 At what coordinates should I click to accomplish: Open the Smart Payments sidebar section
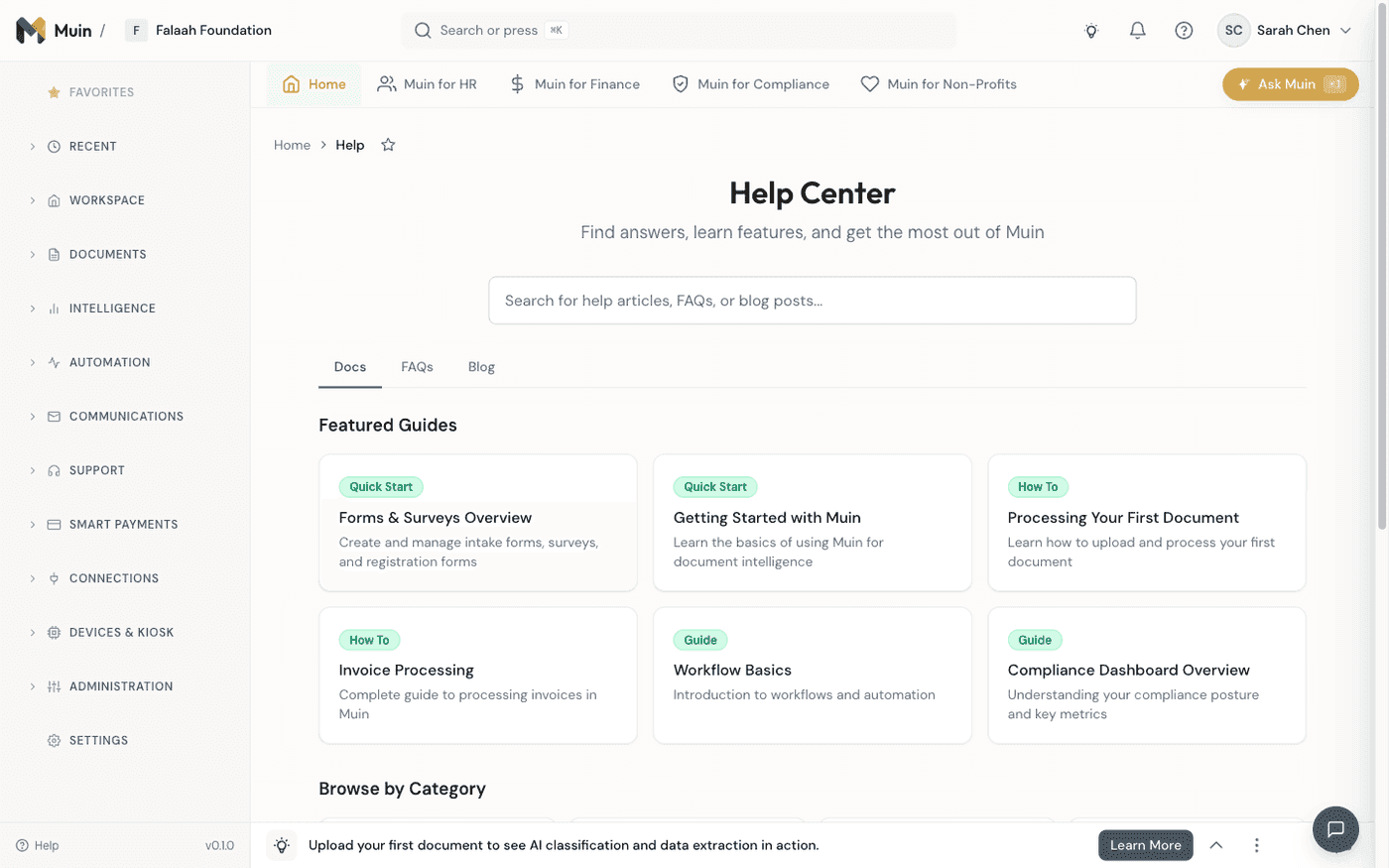(123, 524)
